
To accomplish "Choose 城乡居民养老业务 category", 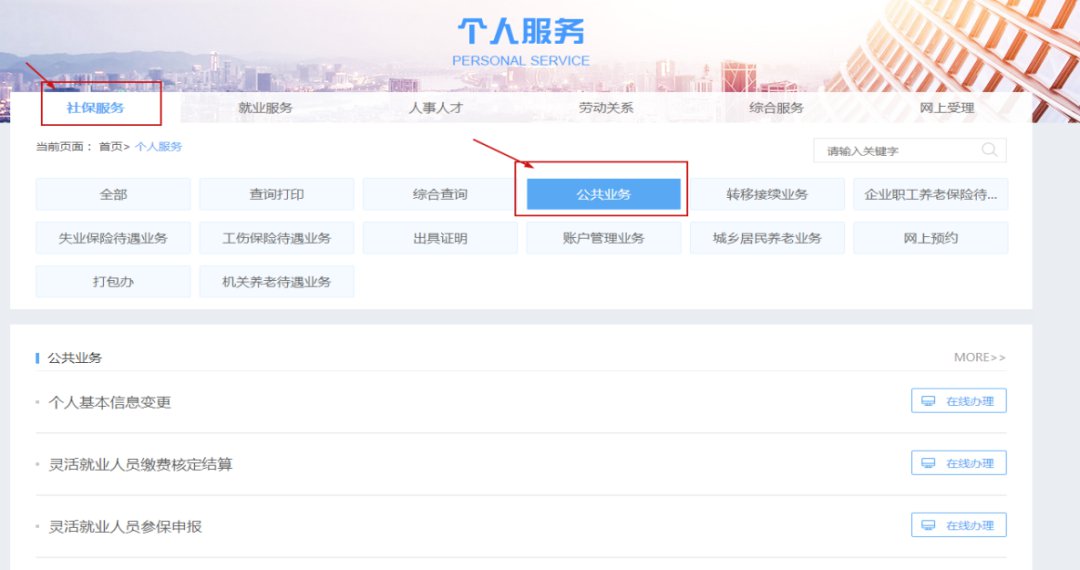I will point(767,238).
